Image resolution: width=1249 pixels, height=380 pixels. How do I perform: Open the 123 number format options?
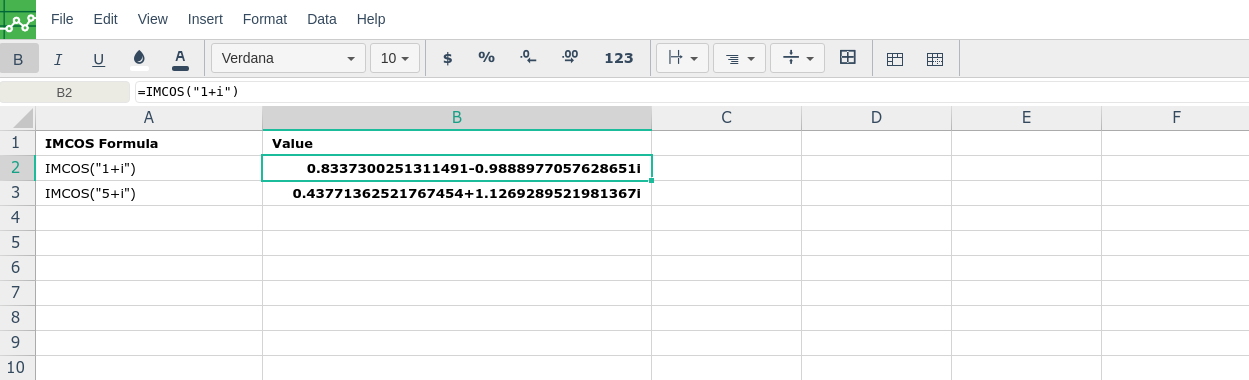point(619,58)
